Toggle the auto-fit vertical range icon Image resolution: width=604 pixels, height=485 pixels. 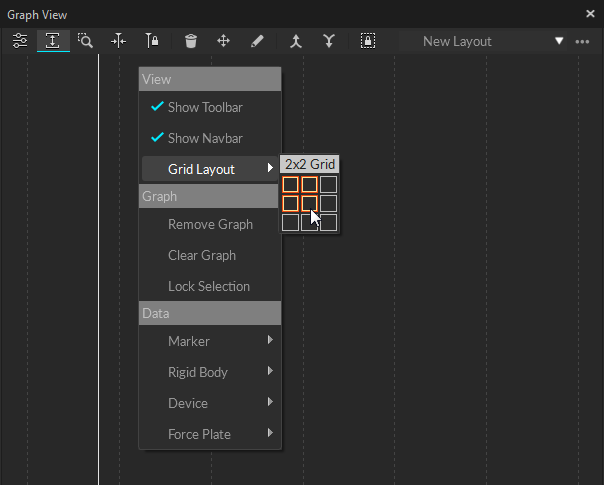pyautogui.click(x=53, y=41)
